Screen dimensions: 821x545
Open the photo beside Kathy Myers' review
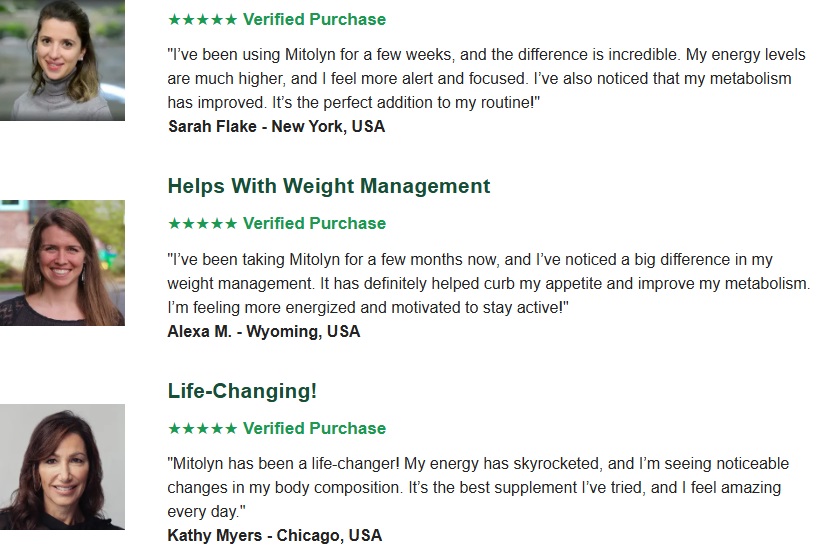pos(62,467)
